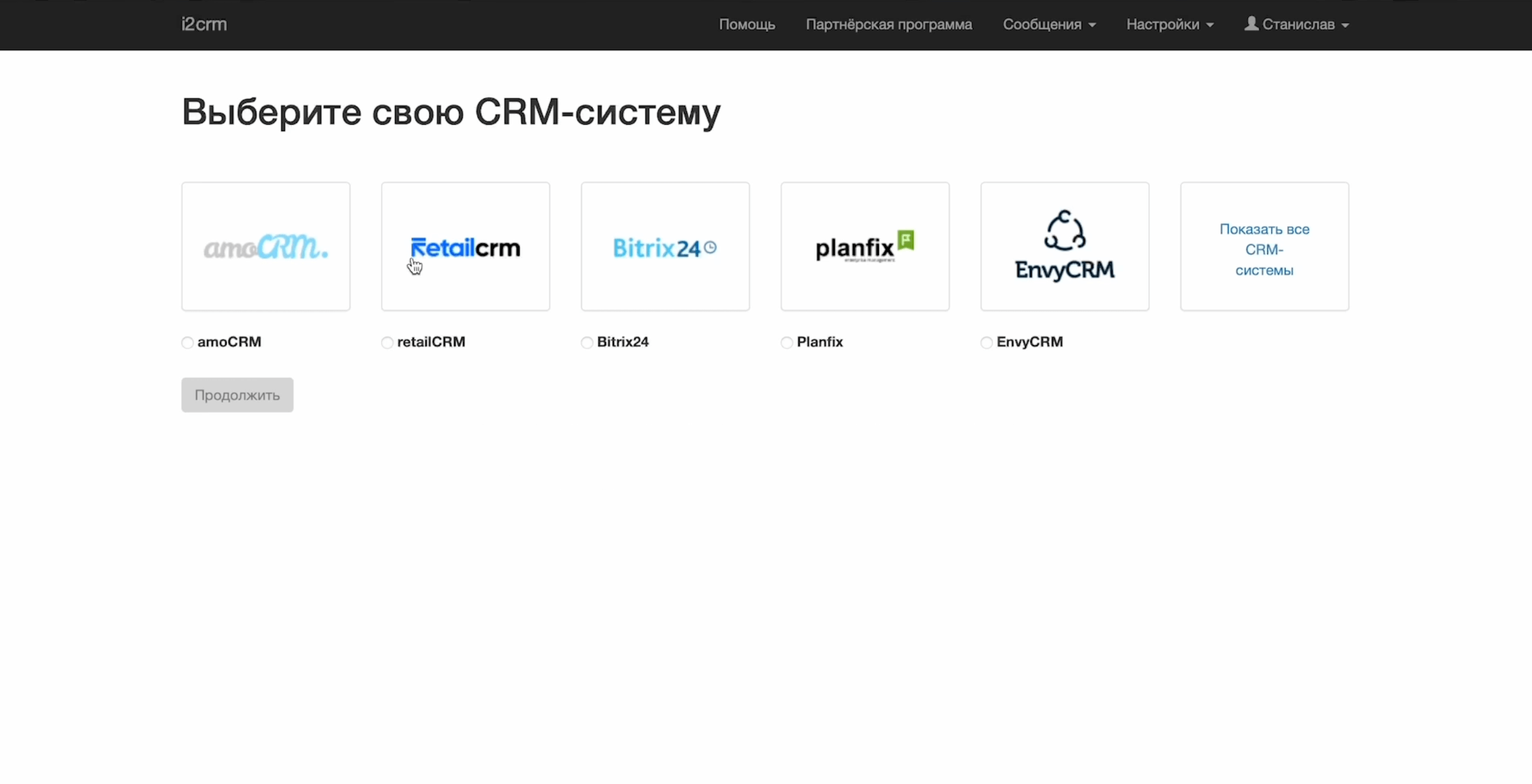Click the user profile icon near Станислав
1532x784 pixels.
(1251, 24)
